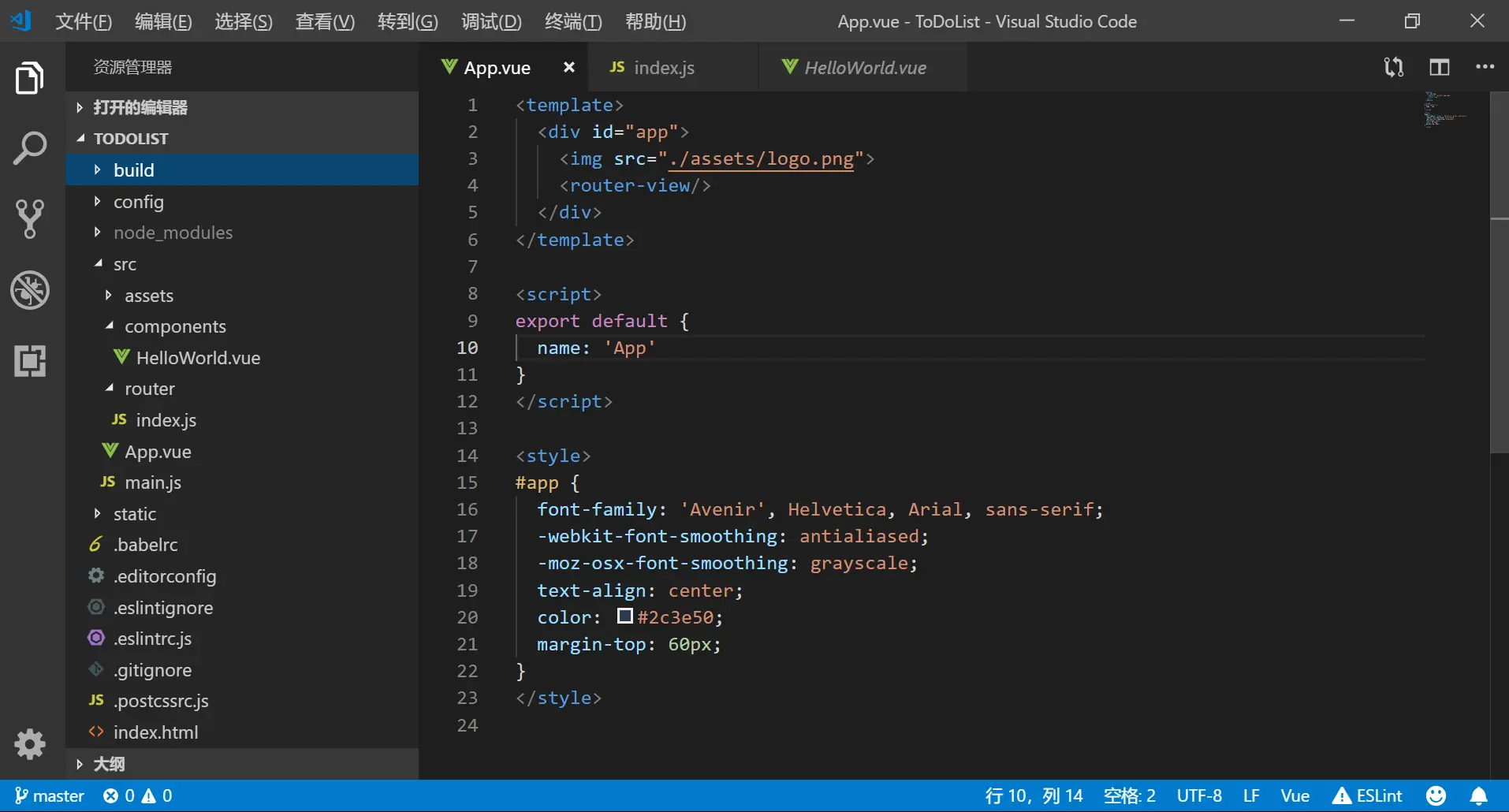Open the 调试(D) menu
Image resolution: width=1509 pixels, height=812 pixels.
[491, 21]
